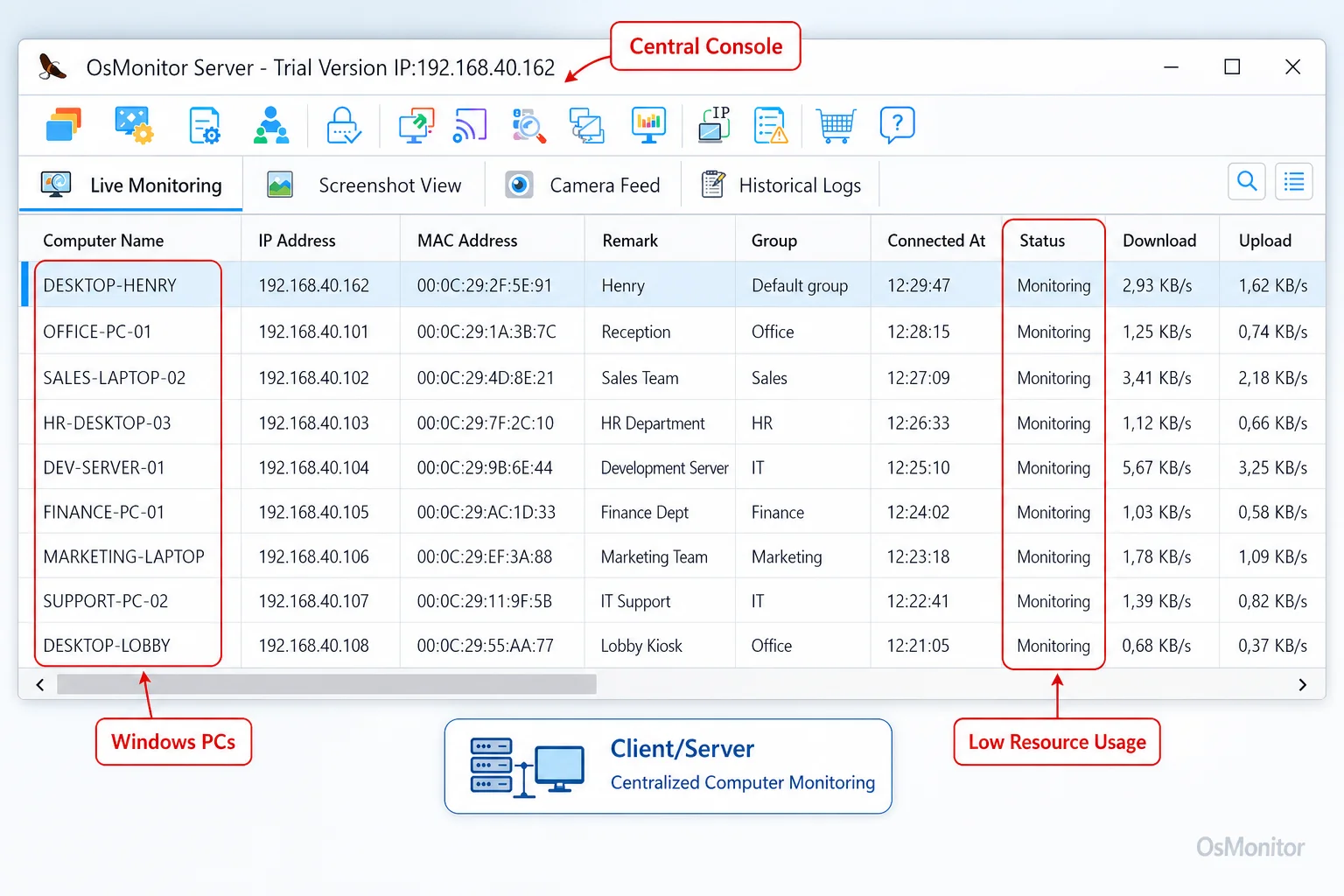Click the MAC Address column header
The height and width of the screenshot is (896, 1344).
coord(467,241)
